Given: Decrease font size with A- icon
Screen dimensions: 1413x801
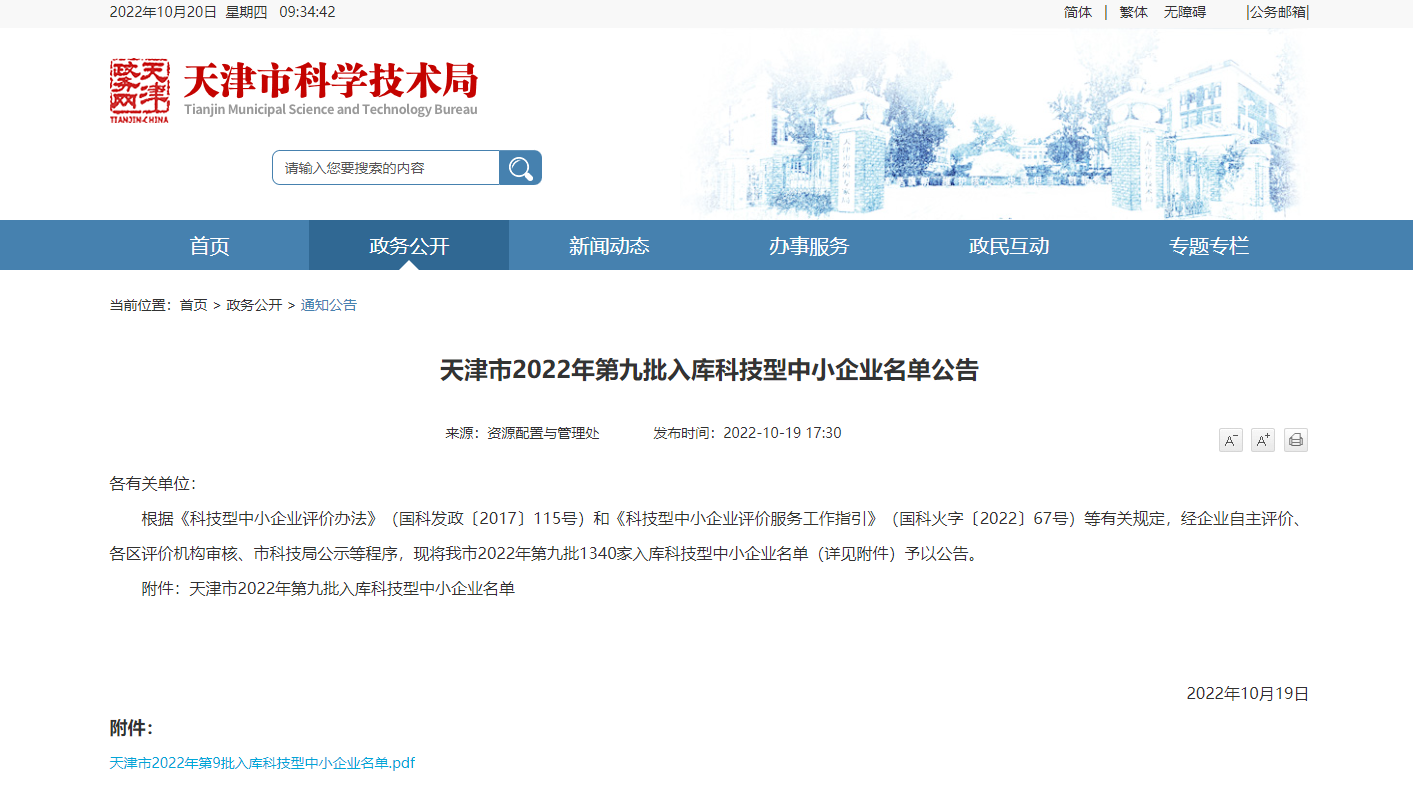Looking at the screenshot, I should tap(1230, 440).
